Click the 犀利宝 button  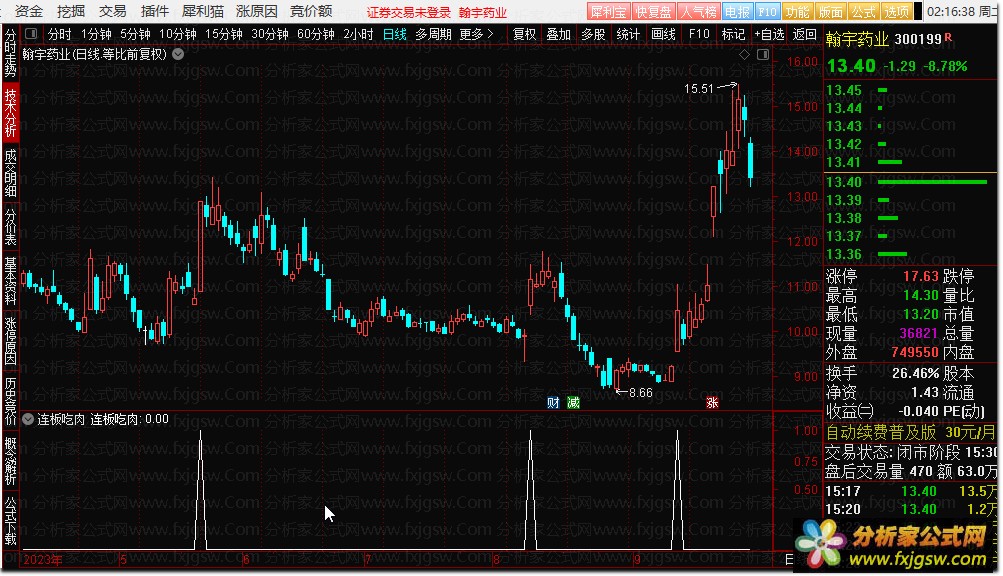pyautogui.click(x=608, y=12)
